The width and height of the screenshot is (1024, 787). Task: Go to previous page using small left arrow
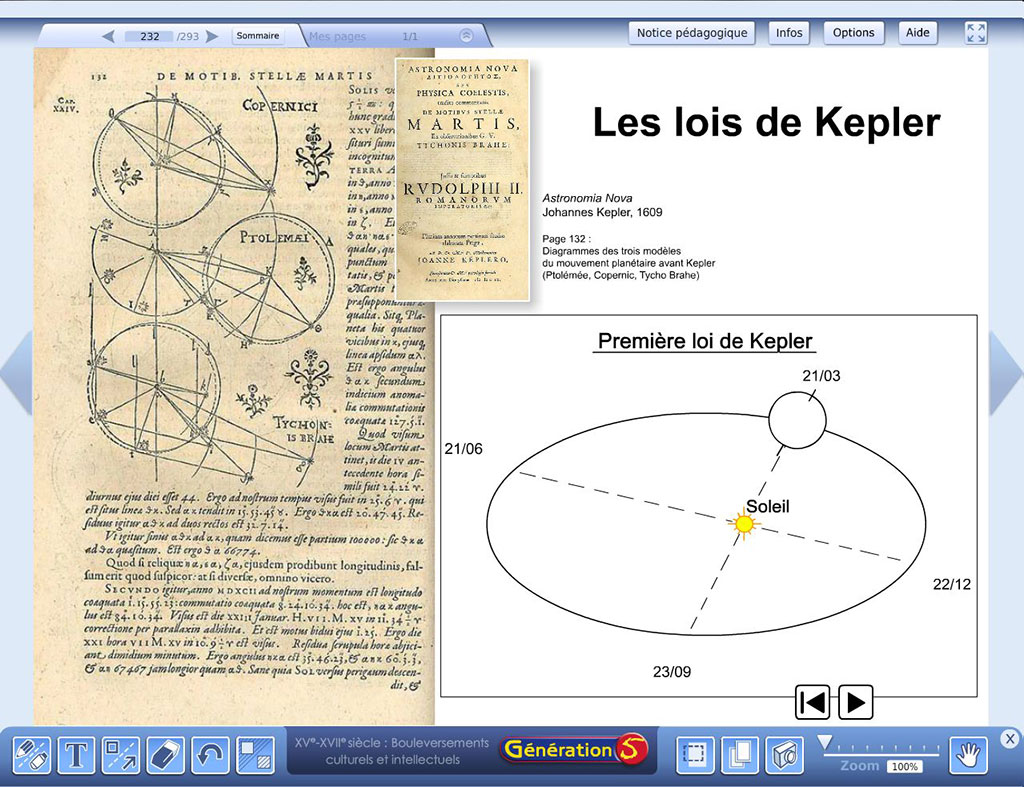pyautogui.click(x=108, y=37)
